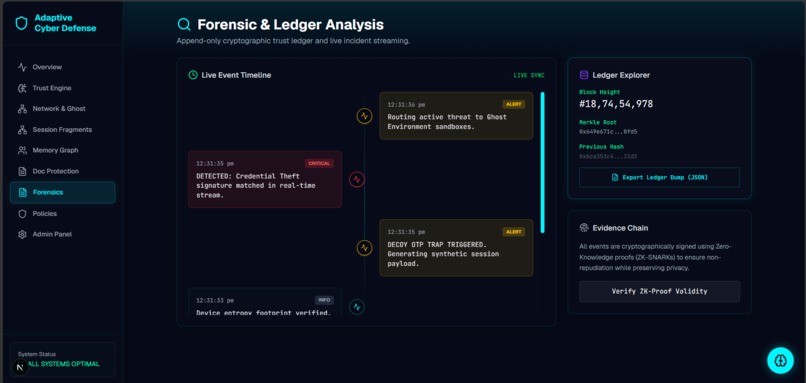Click the Block Height label
806x383 pixels.
click(599, 93)
